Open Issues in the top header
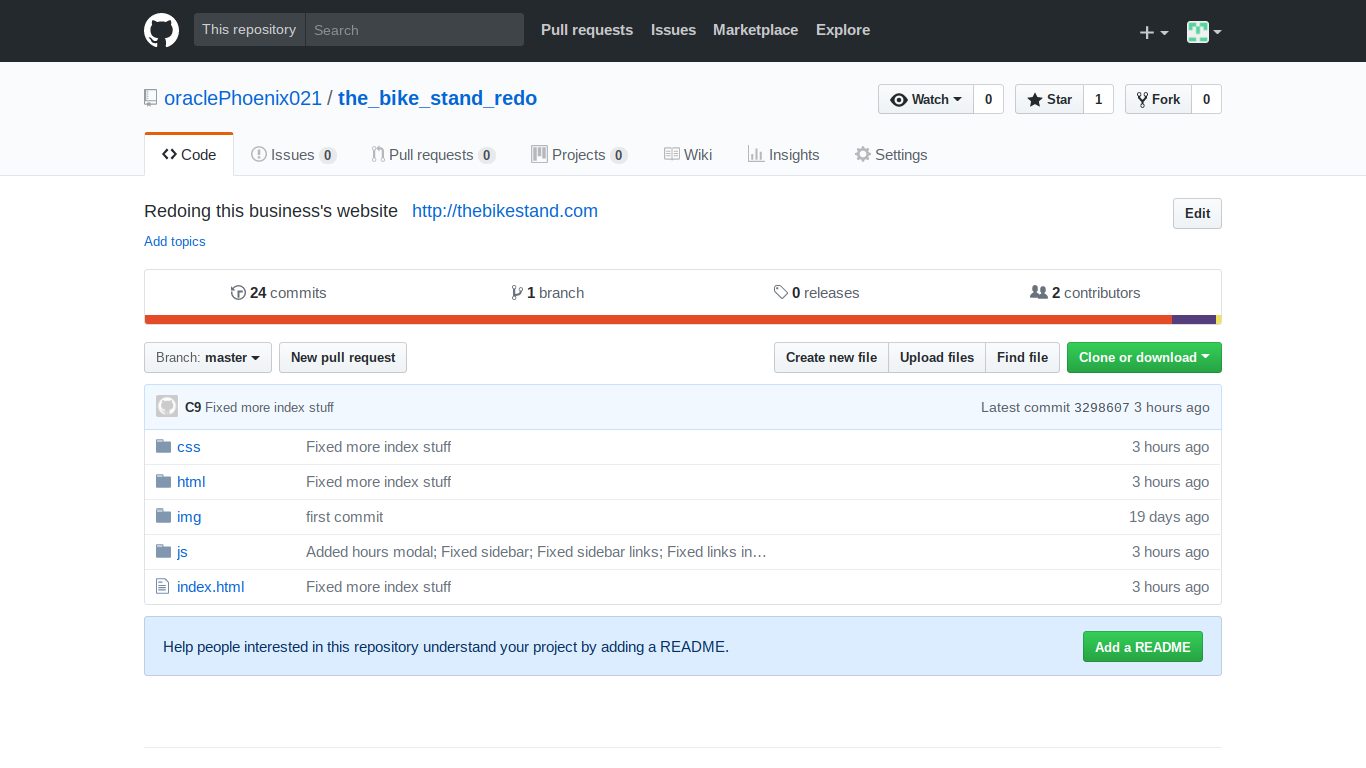The image size is (1366, 768). coord(673,30)
